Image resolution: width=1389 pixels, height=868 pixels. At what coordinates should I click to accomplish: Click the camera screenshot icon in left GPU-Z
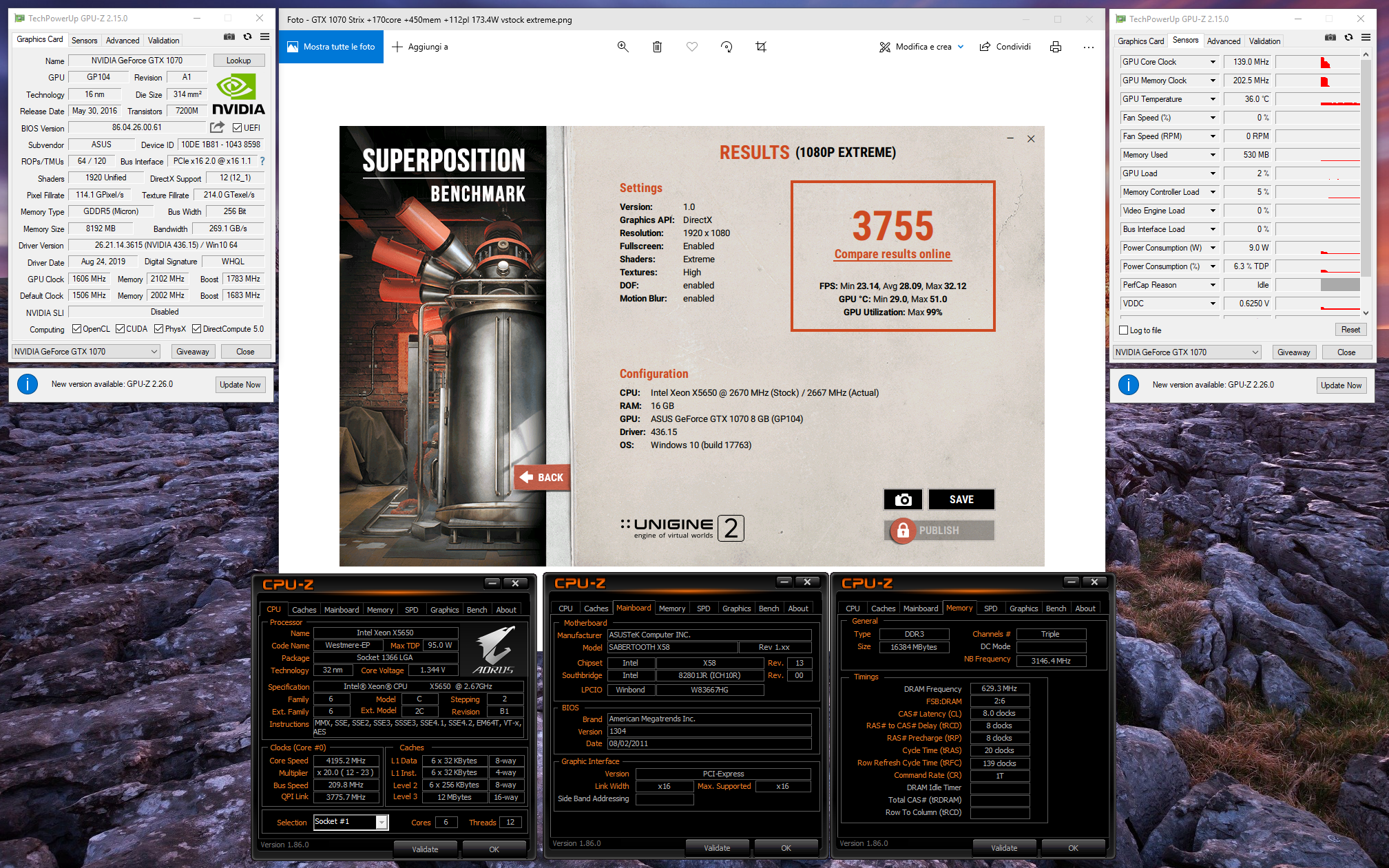pyautogui.click(x=229, y=36)
